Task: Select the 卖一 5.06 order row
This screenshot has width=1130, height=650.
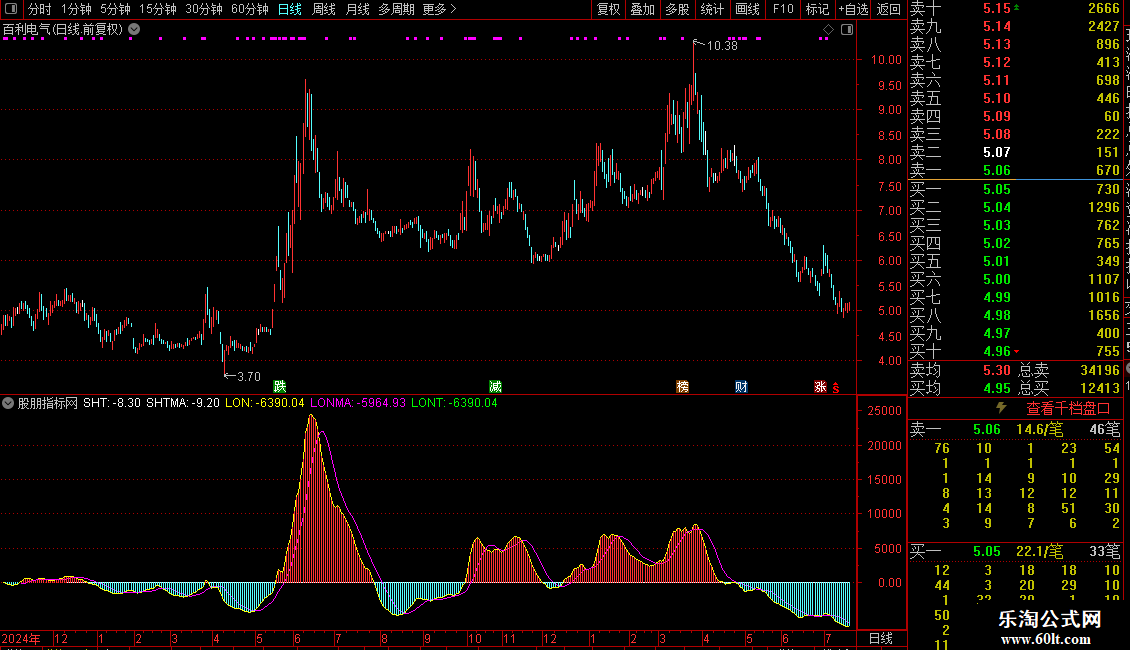Action: coord(1015,170)
